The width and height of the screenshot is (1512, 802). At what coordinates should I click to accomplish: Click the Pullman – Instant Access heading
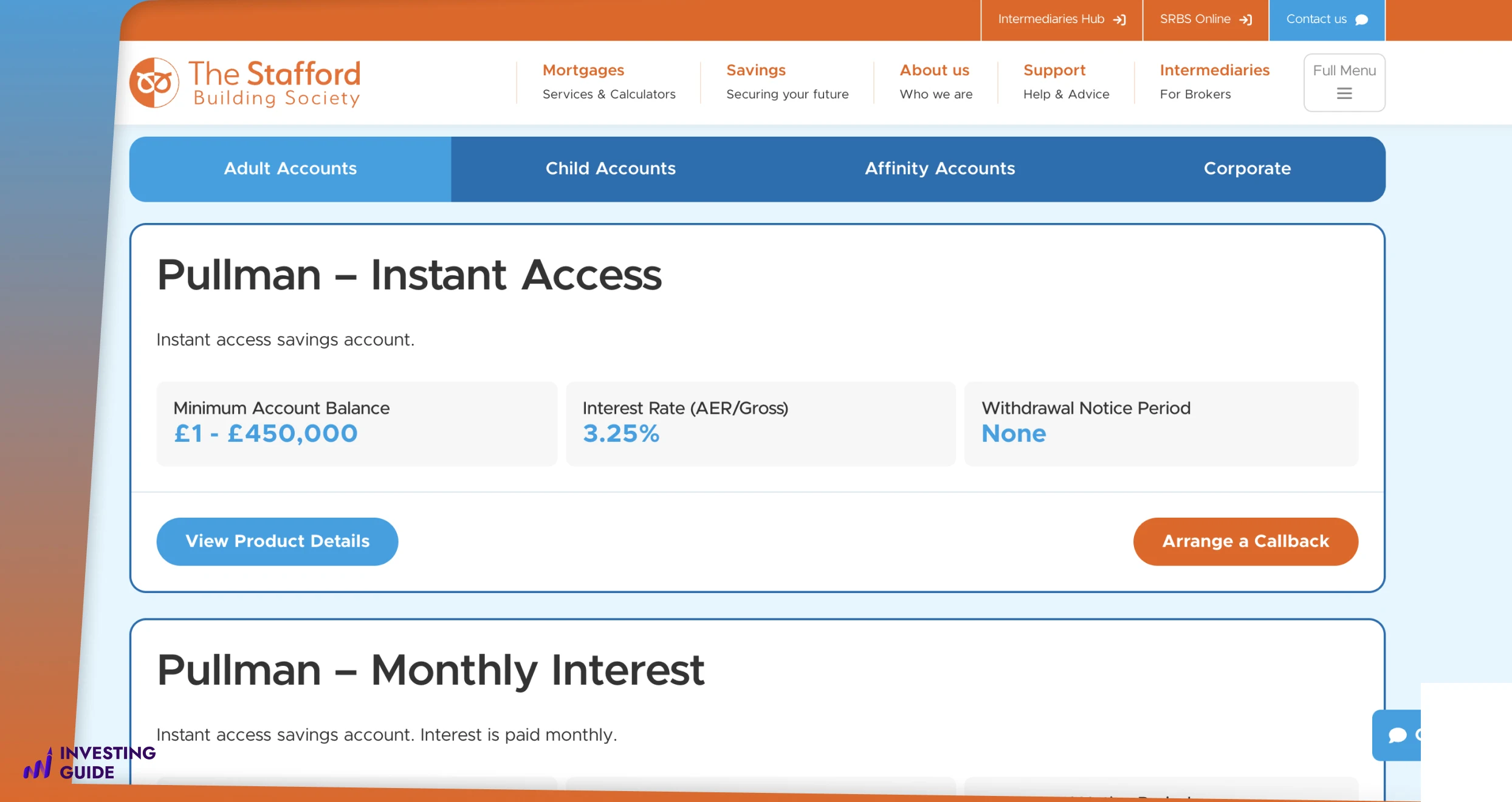pyautogui.click(x=409, y=275)
